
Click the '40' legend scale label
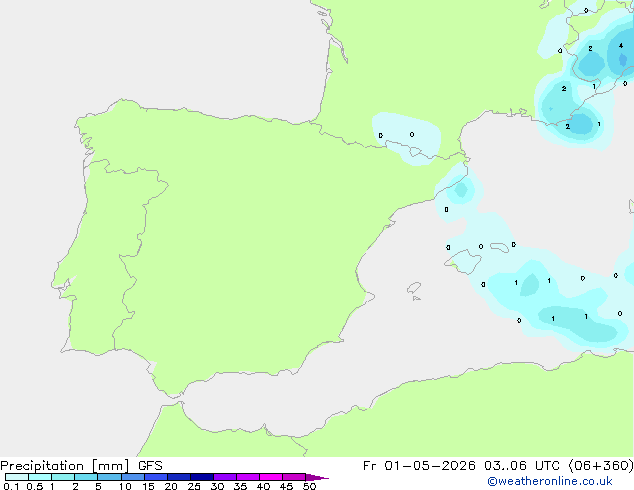pos(263,486)
